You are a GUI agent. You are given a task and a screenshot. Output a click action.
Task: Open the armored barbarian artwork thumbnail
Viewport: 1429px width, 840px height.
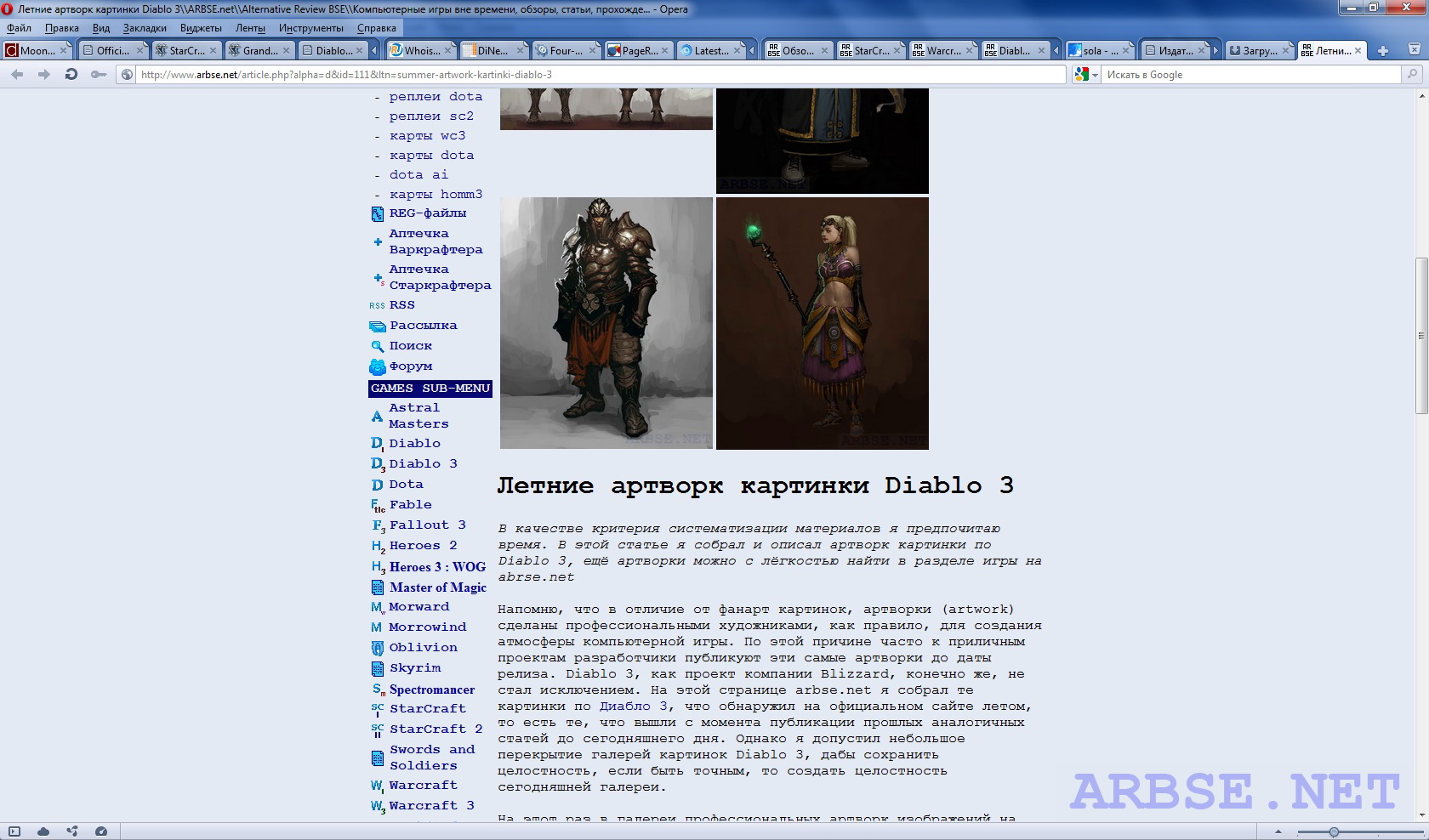coord(606,323)
